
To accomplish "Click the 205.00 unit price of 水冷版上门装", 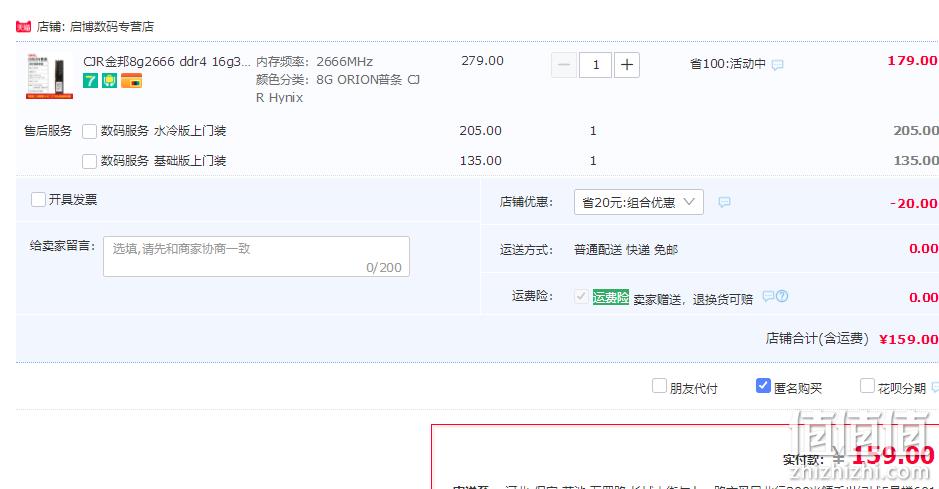I will [480, 130].
